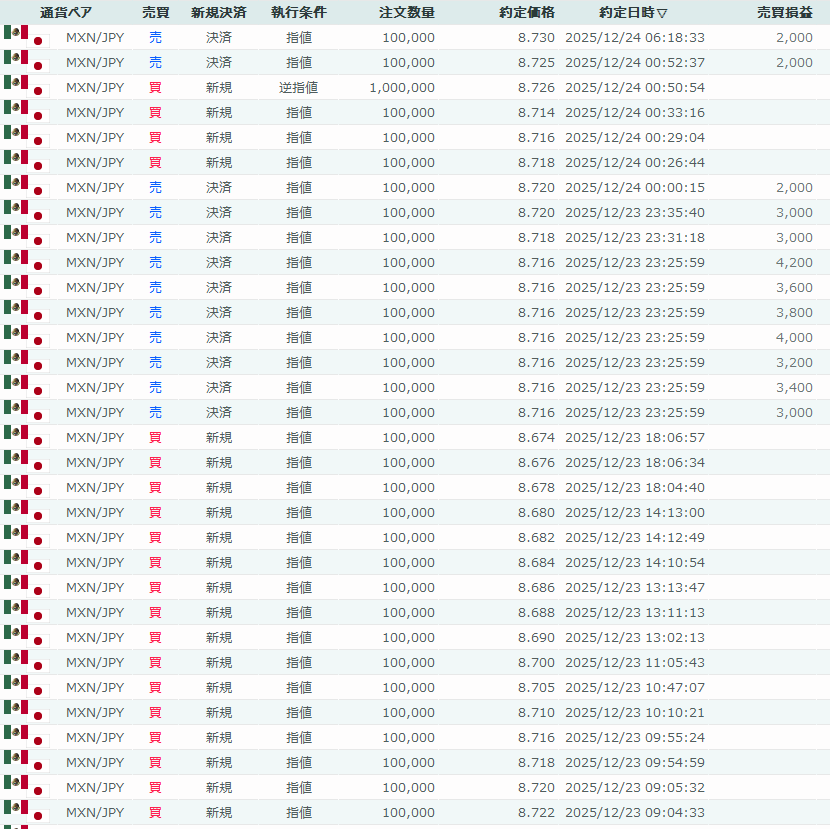Click the 逆指値 execution condition cell
The width and height of the screenshot is (830, 829).
point(298,88)
